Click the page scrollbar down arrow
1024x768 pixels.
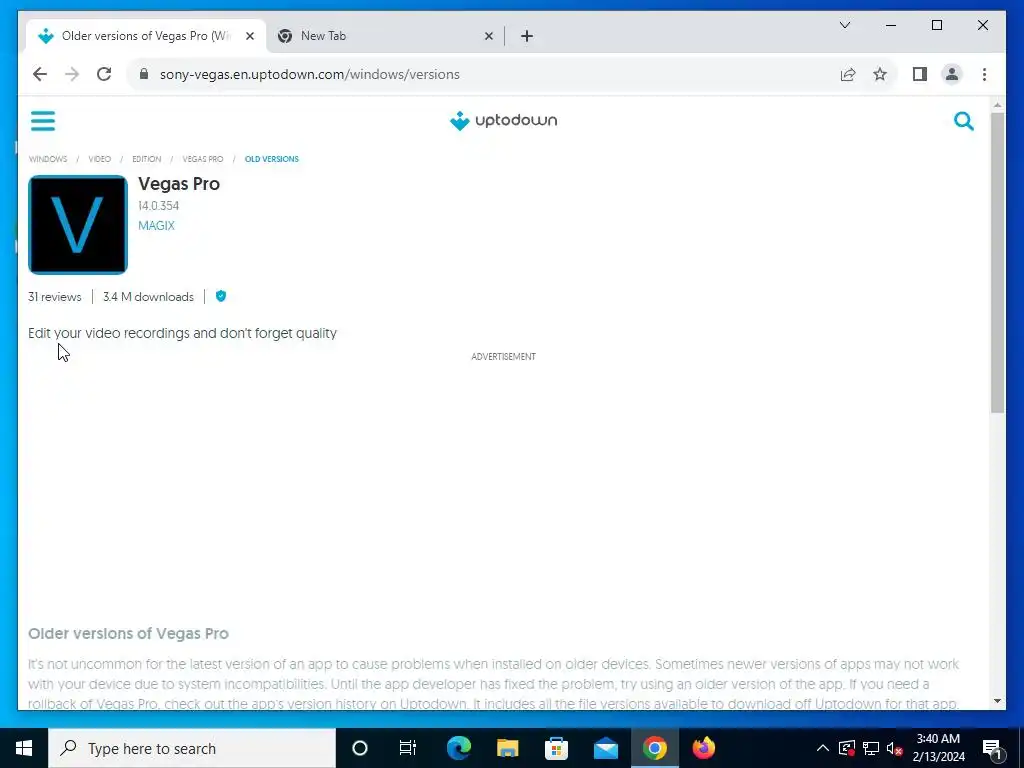pos(997,701)
